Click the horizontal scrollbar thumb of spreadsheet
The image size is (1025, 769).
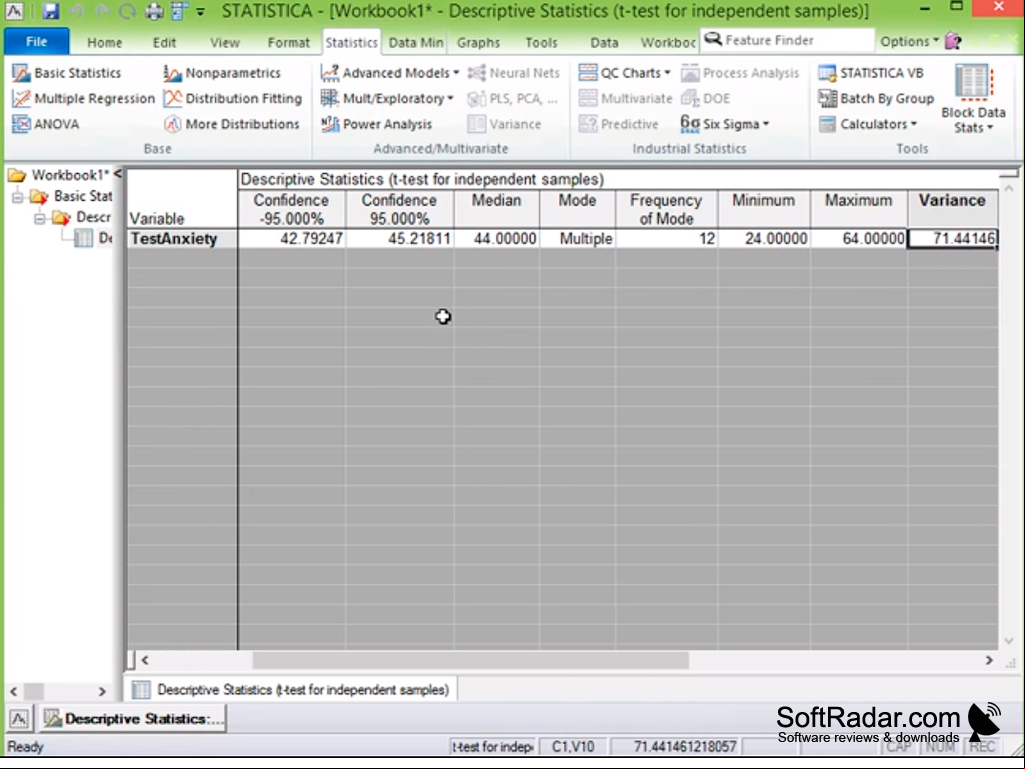point(471,660)
